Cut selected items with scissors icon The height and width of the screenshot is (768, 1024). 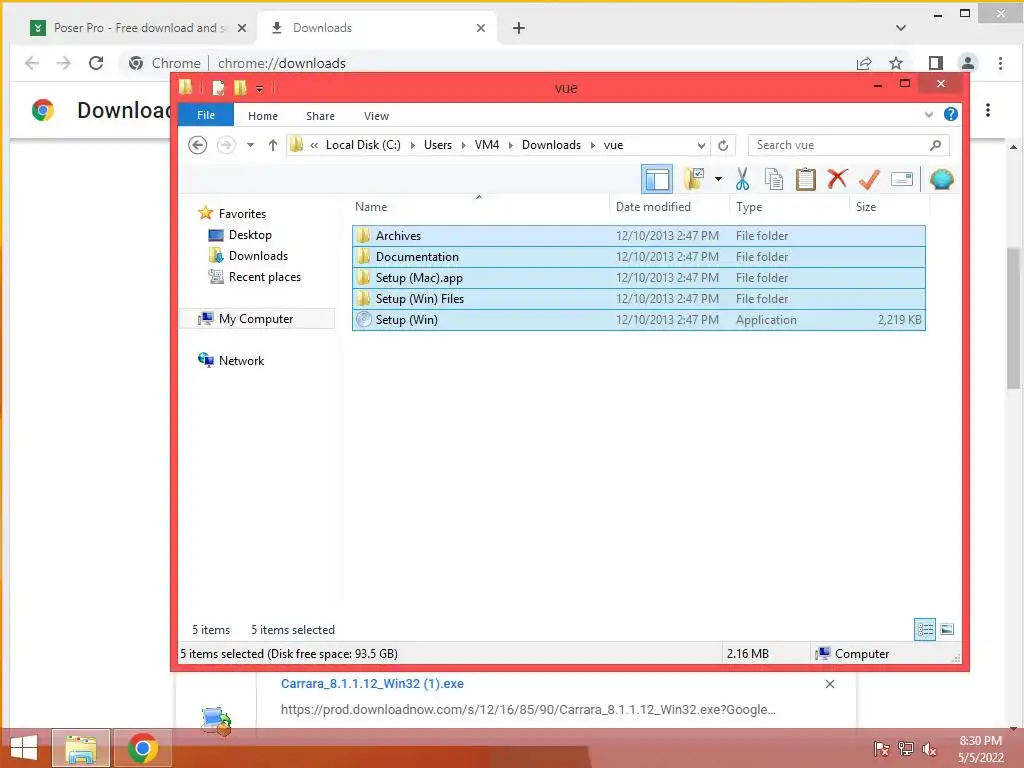[x=742, y=179]
